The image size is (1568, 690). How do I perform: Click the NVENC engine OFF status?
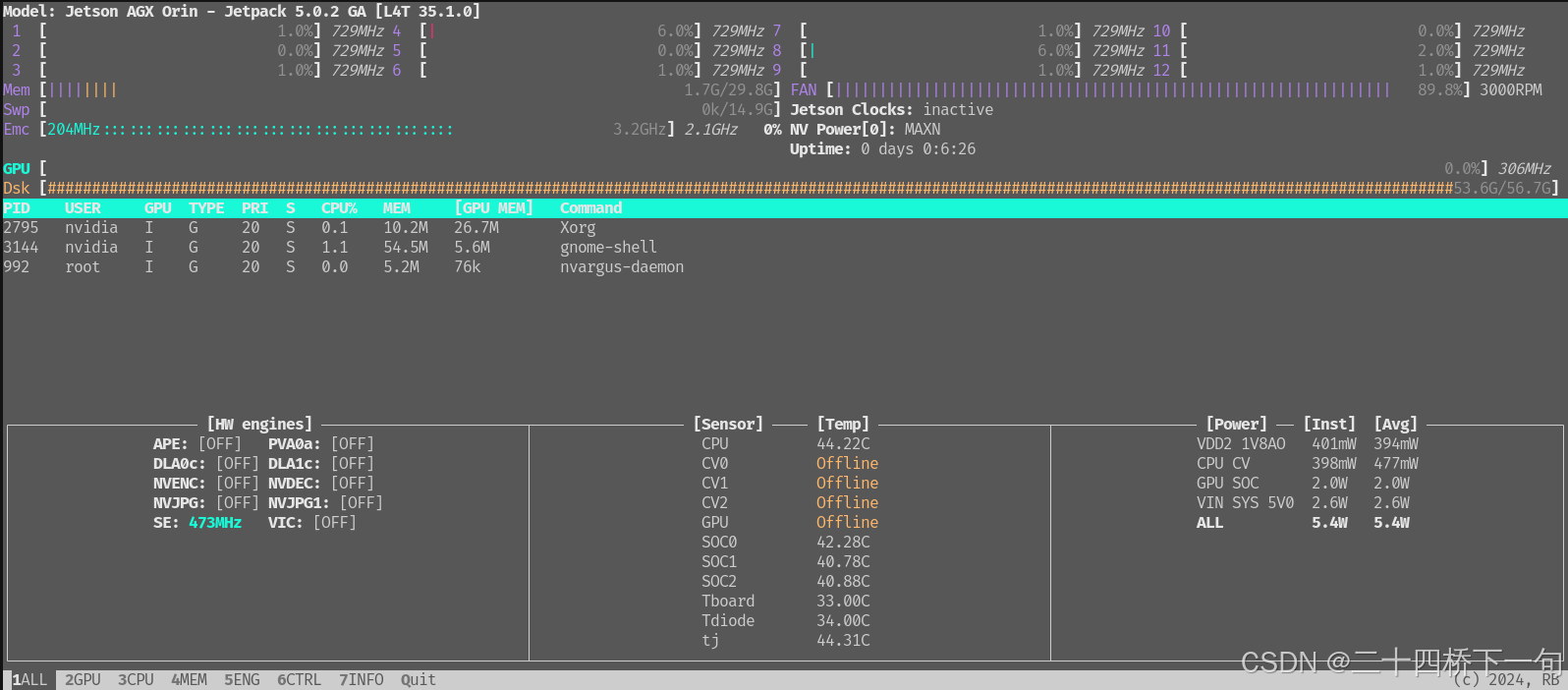[237, 484]
